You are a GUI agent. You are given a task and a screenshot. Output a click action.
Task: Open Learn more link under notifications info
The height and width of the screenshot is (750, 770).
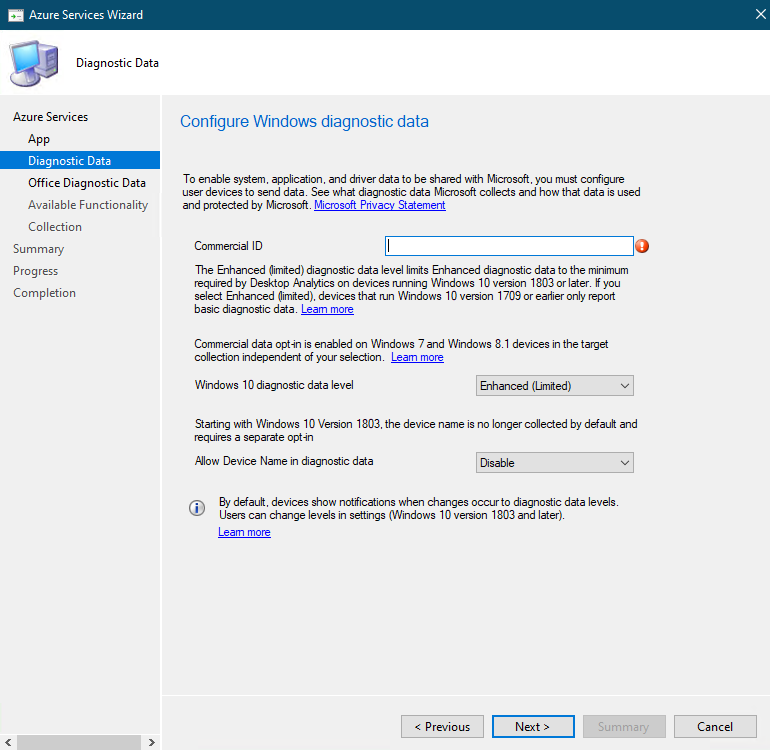click(x=244, y=532)
